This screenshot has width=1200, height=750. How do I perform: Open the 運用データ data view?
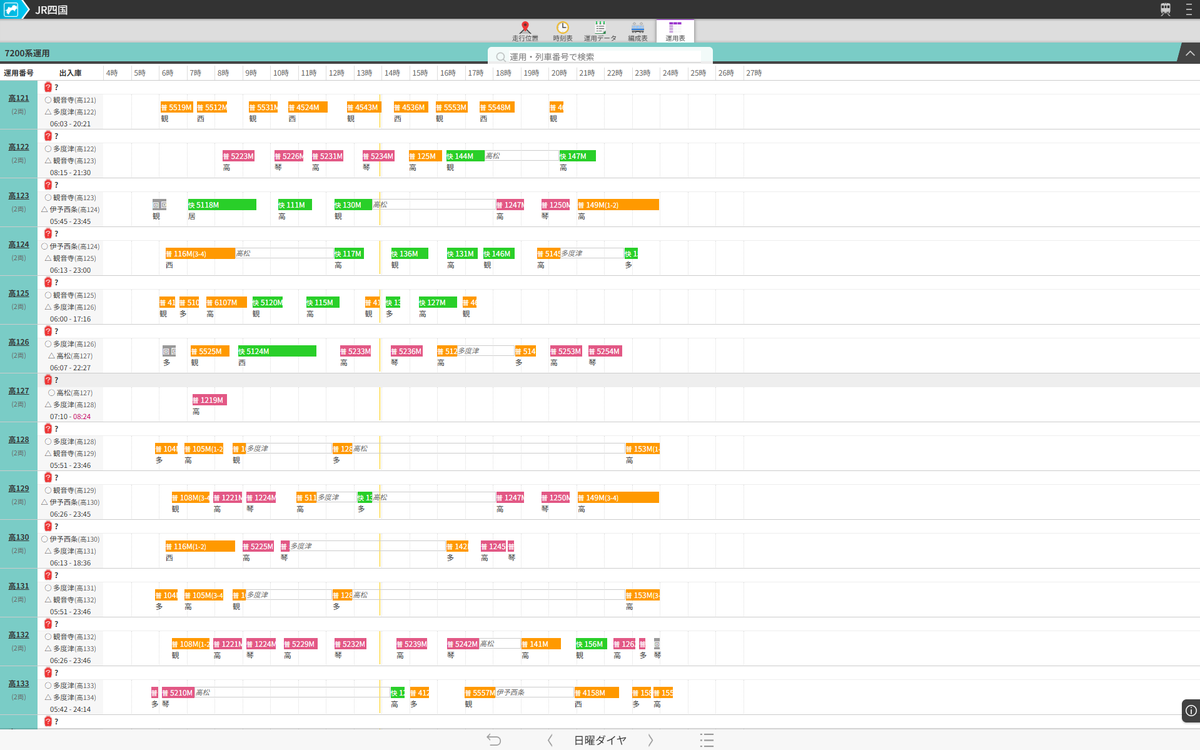click(x=600, y=31)
